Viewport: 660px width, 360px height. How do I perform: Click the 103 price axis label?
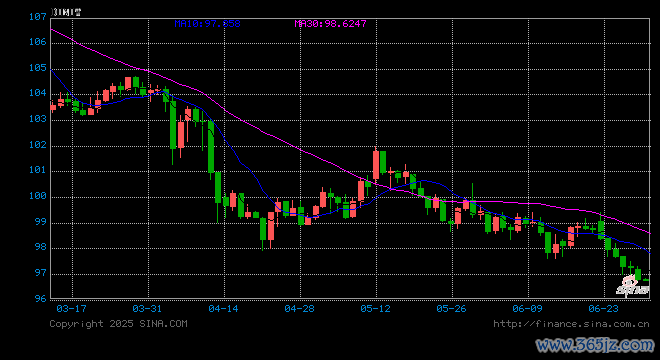click(37, 119)
